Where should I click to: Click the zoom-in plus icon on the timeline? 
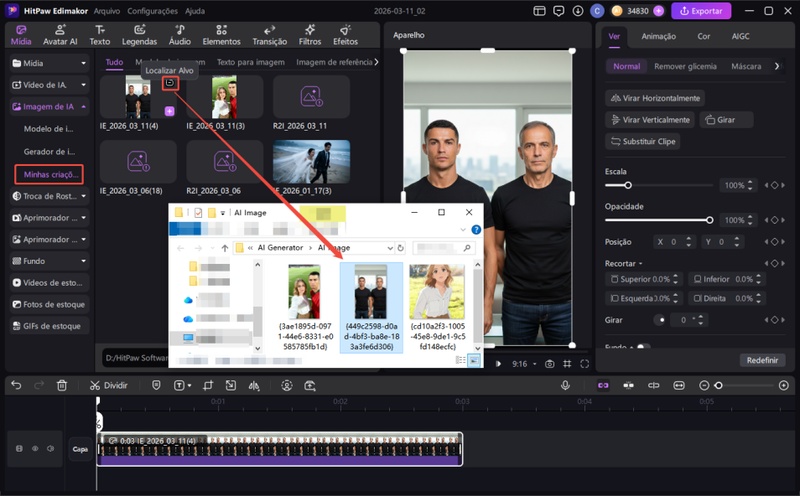pyautogui.click(x=783, y=385)
